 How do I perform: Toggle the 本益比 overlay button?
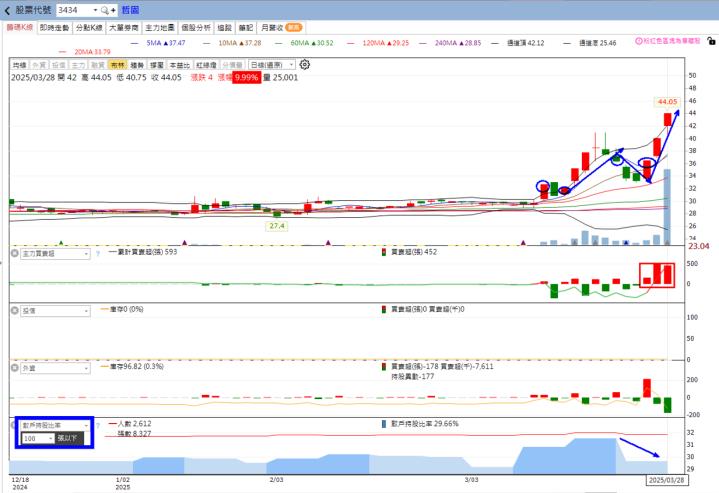click(x=179, y=65)
